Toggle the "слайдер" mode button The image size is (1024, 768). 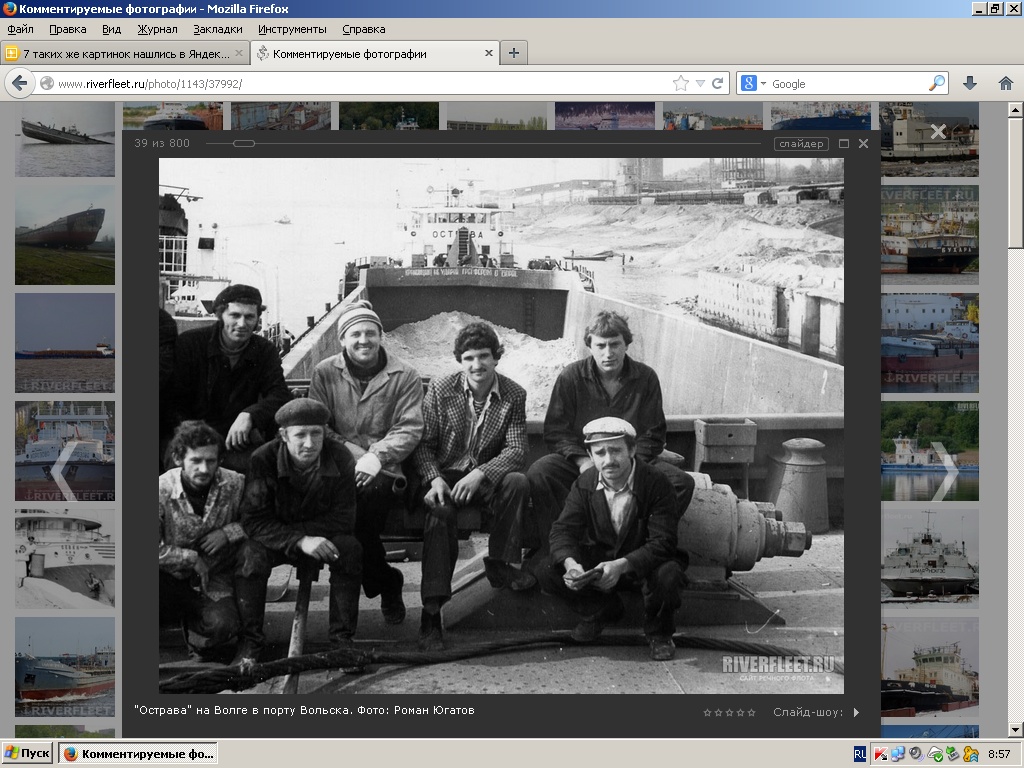pyautogui.click(x=801, y=144)
